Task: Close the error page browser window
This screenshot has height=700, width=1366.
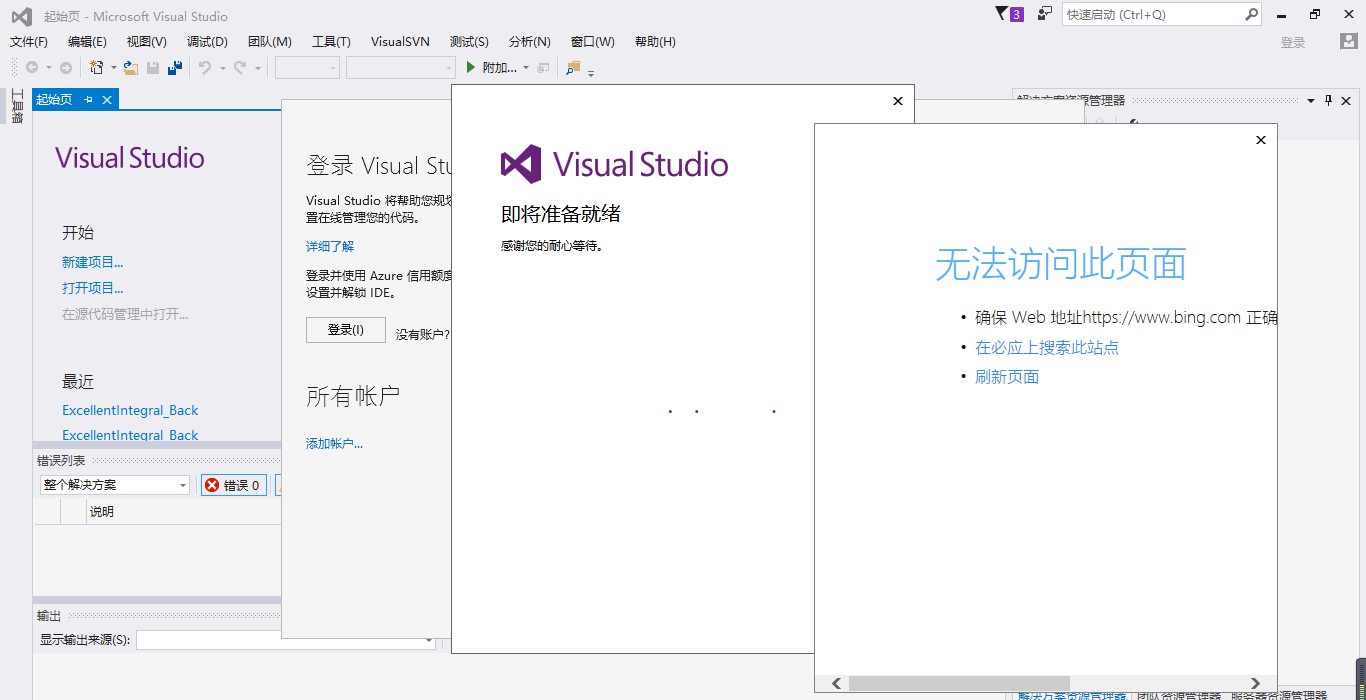Action: point(1260,140)
